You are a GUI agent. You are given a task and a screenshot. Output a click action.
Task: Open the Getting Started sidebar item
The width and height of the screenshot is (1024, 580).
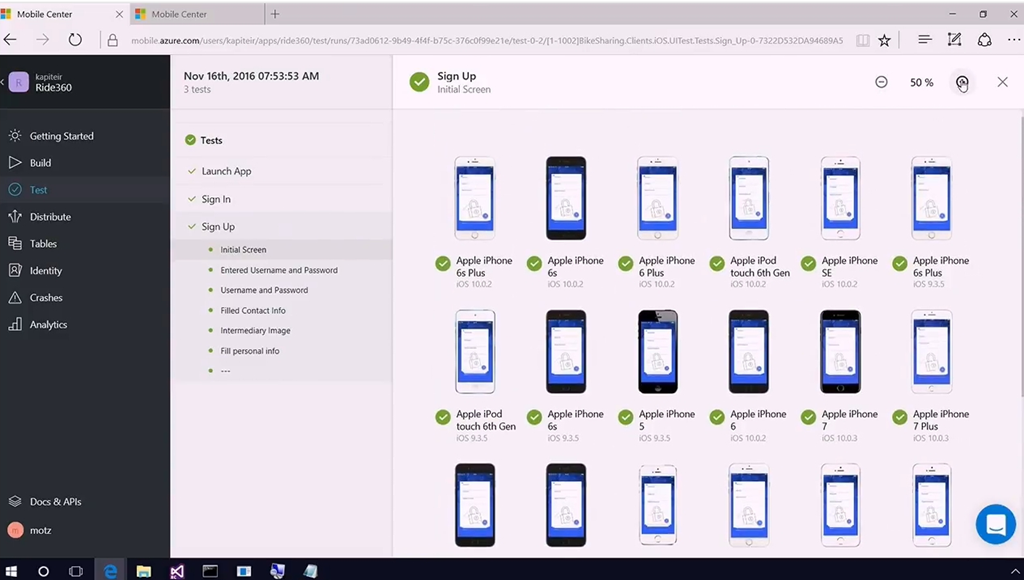(x=61, y=136)
